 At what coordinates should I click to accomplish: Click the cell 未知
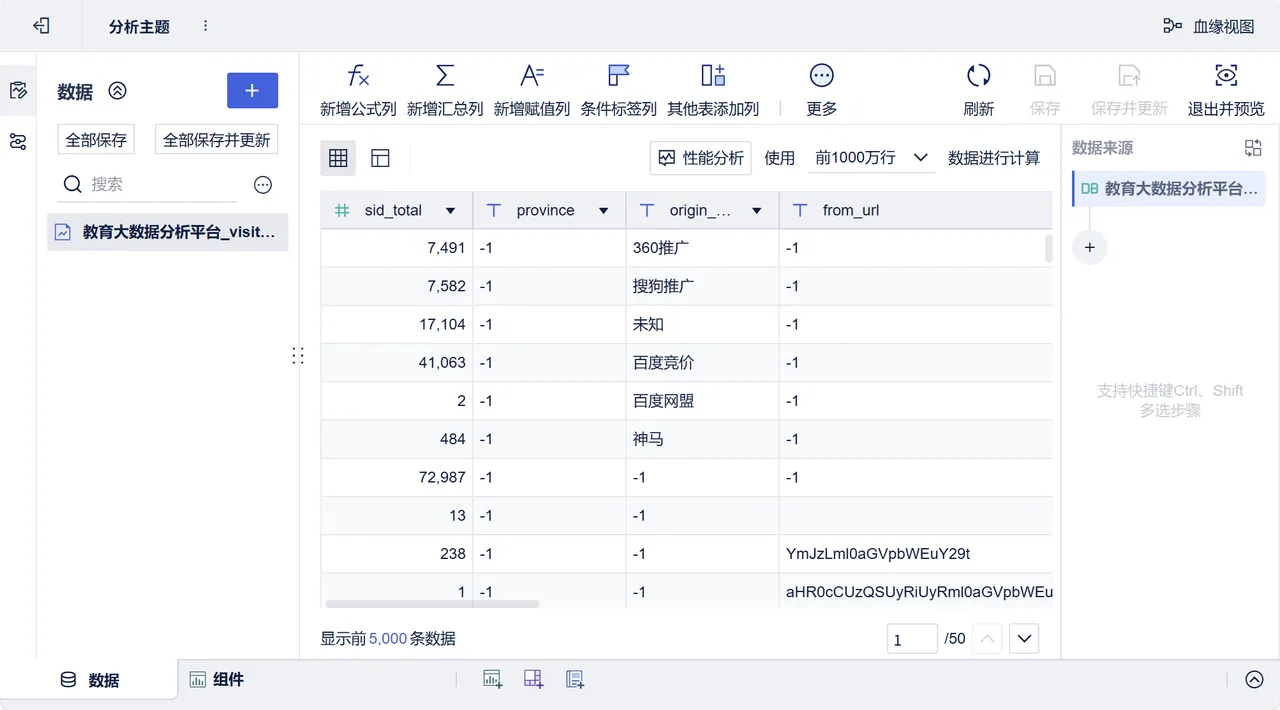(702, 325)
